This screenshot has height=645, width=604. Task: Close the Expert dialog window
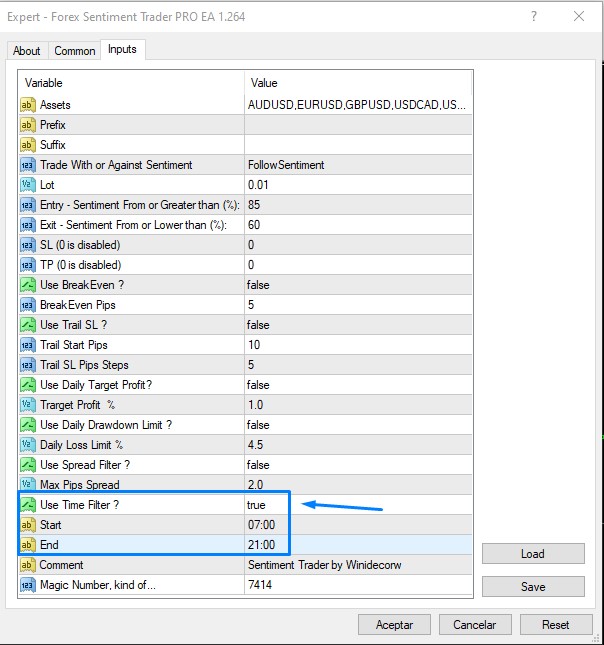tap(579, 16)
